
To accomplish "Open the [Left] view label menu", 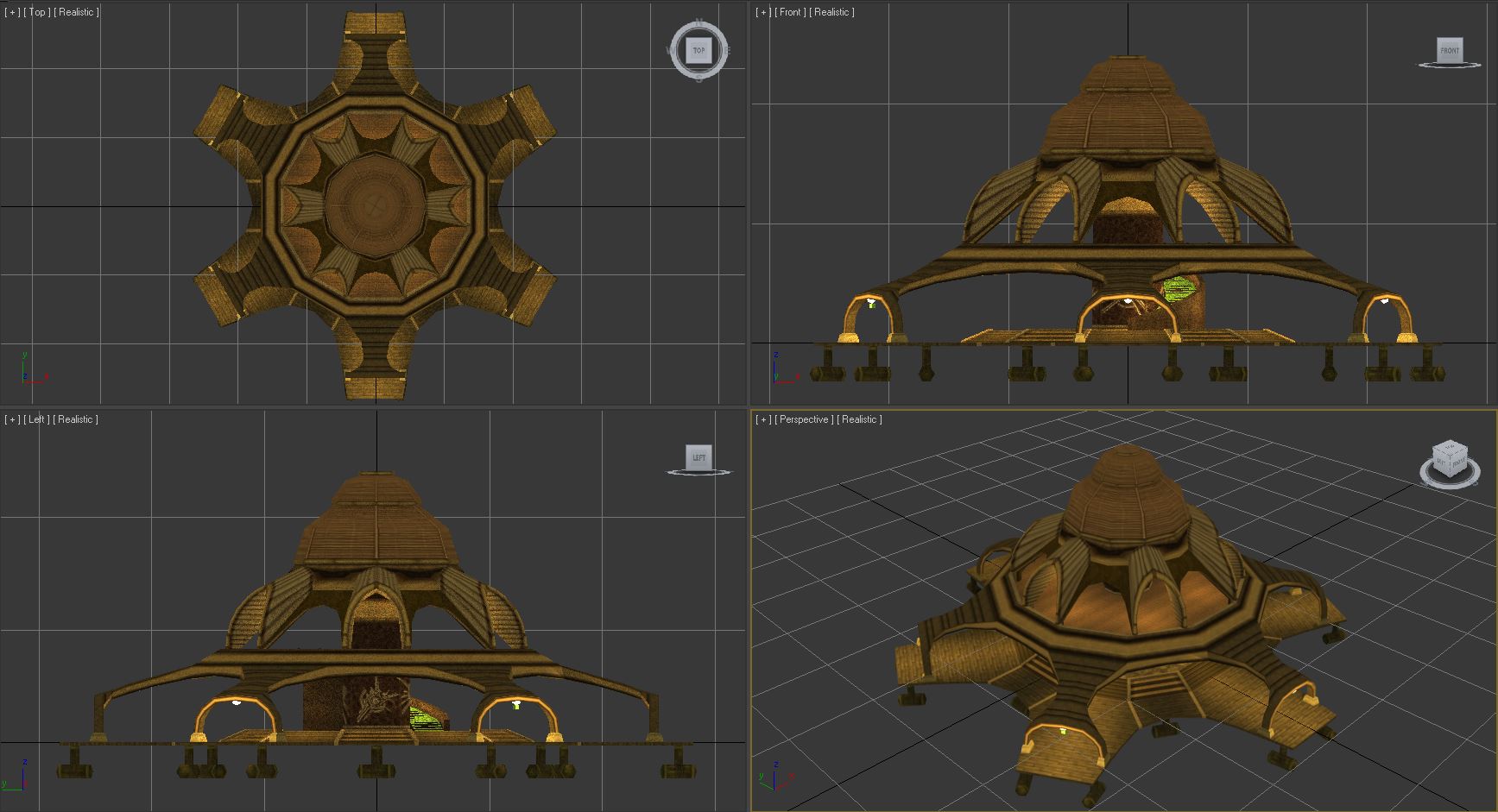I will [x=36, y=419].
